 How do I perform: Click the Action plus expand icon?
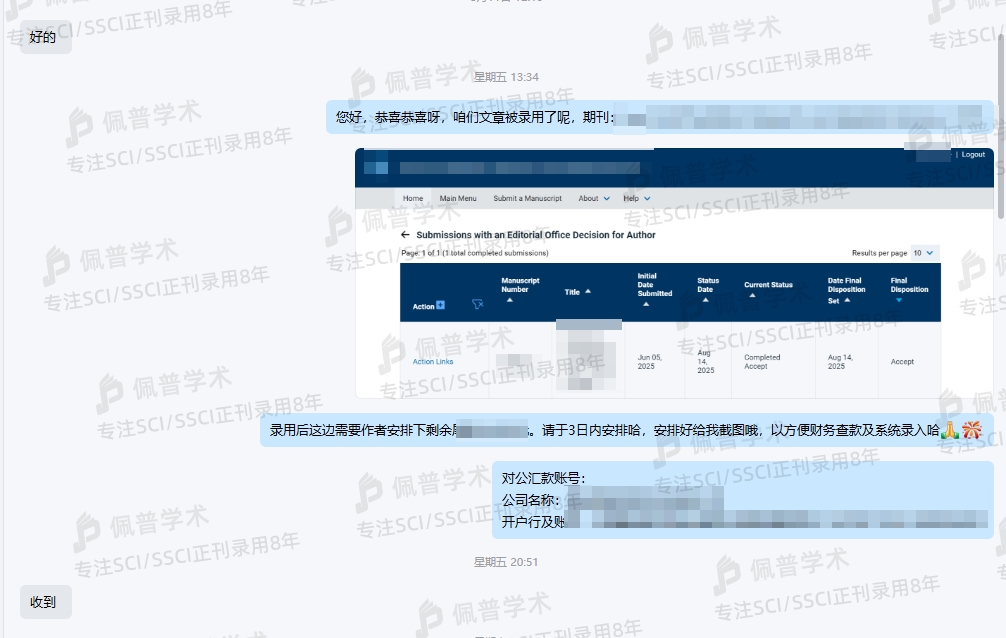click(x=440, y=305)
